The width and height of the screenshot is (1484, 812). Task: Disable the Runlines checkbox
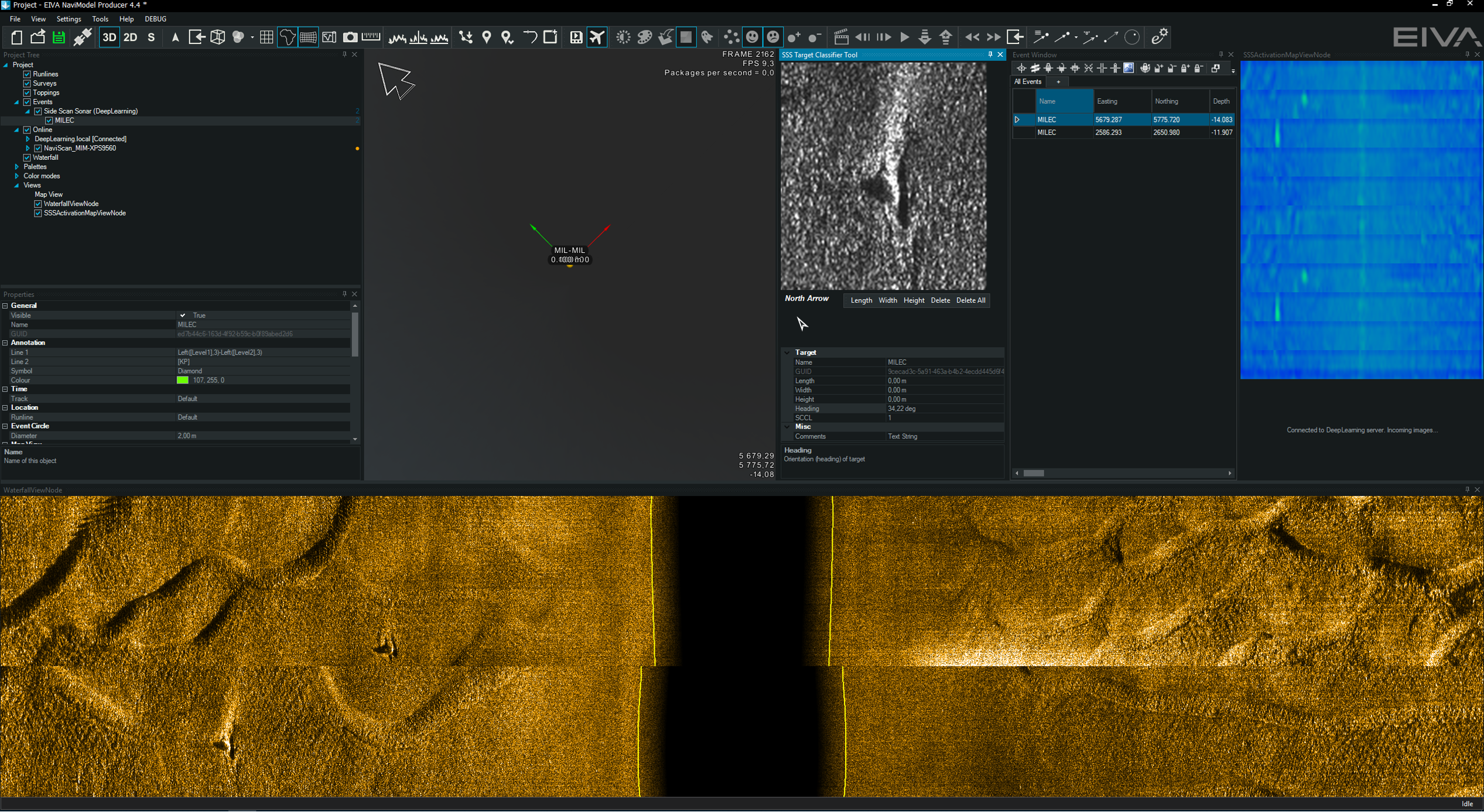[x=28, y=74]
